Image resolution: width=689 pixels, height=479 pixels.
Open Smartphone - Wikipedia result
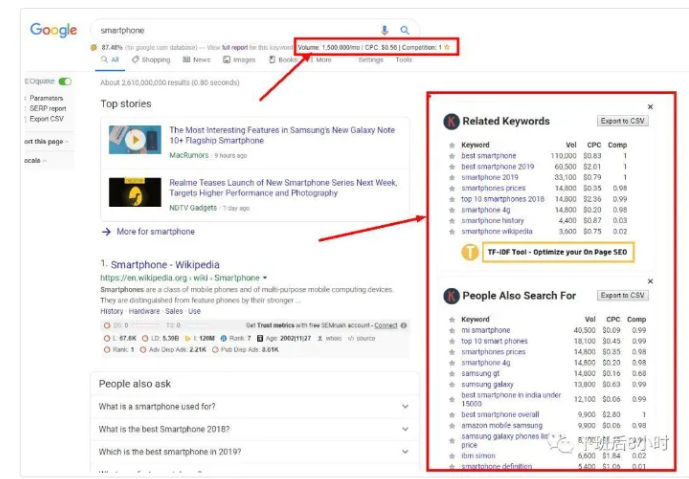tap(165, 265)
